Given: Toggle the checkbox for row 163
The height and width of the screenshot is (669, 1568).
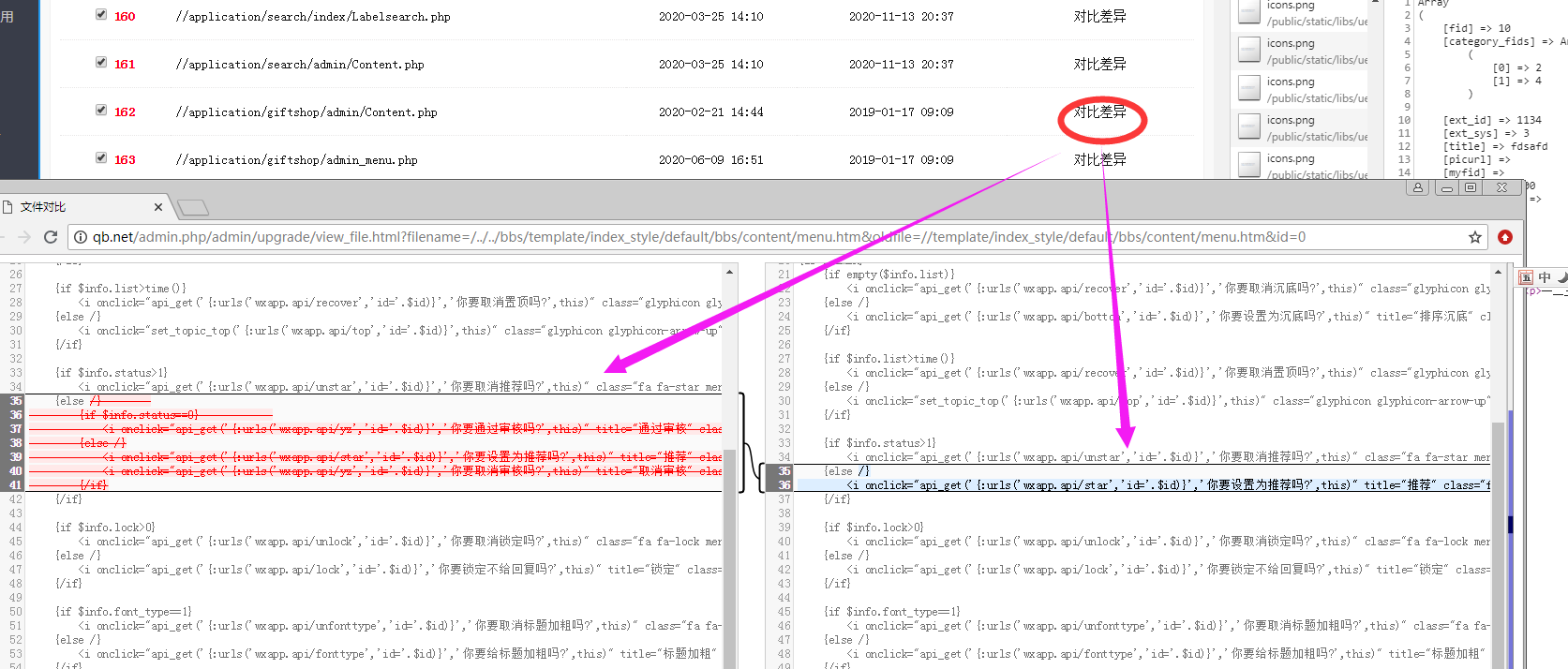Looking at the screenshot, I should click(x=101, y=158).
